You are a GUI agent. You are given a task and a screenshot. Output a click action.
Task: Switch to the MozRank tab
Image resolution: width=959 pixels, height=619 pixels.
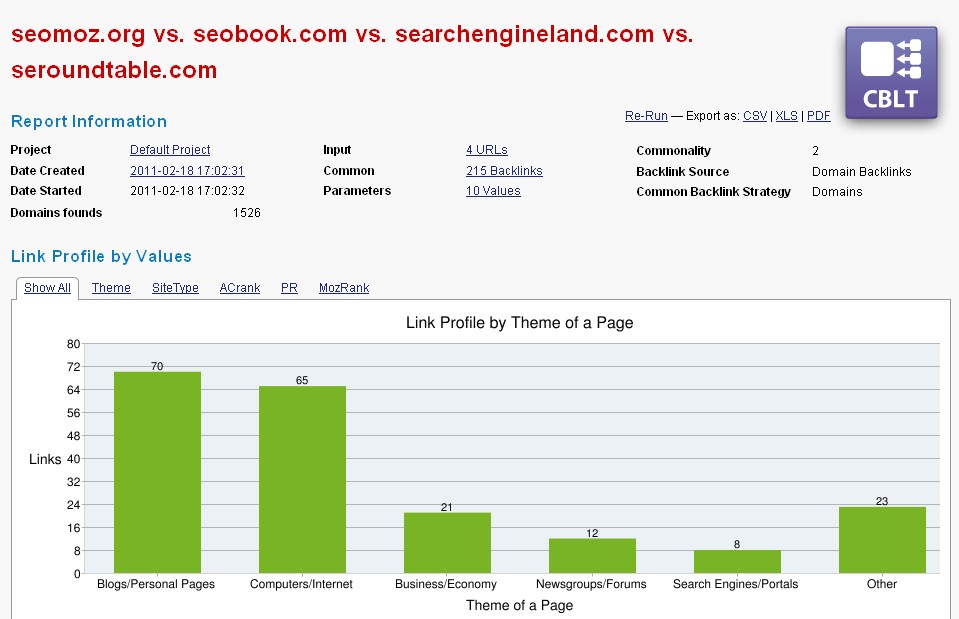pyautogui.click(x=344, y=287)
